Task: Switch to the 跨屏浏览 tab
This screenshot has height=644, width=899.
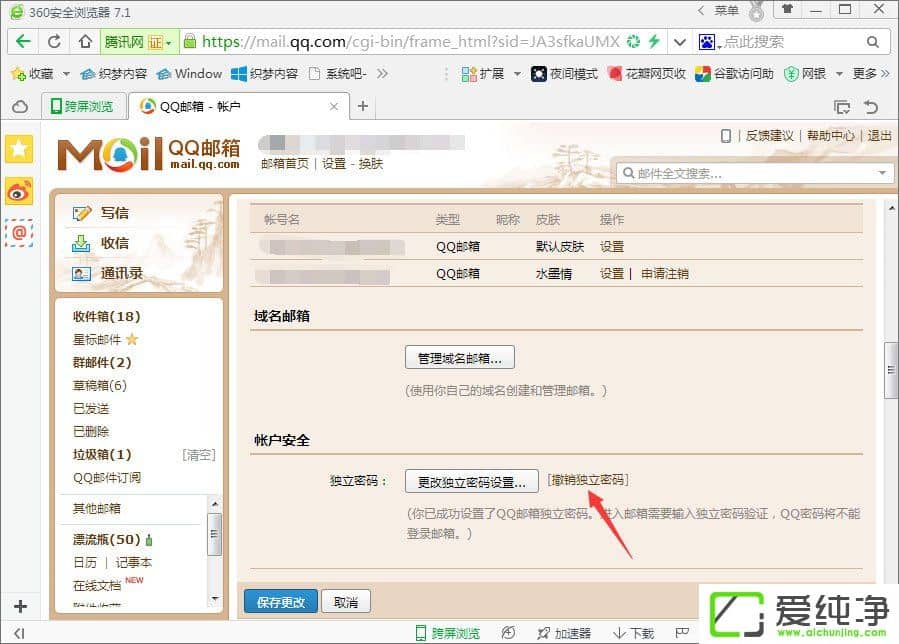Action: (x=83, y=106)
